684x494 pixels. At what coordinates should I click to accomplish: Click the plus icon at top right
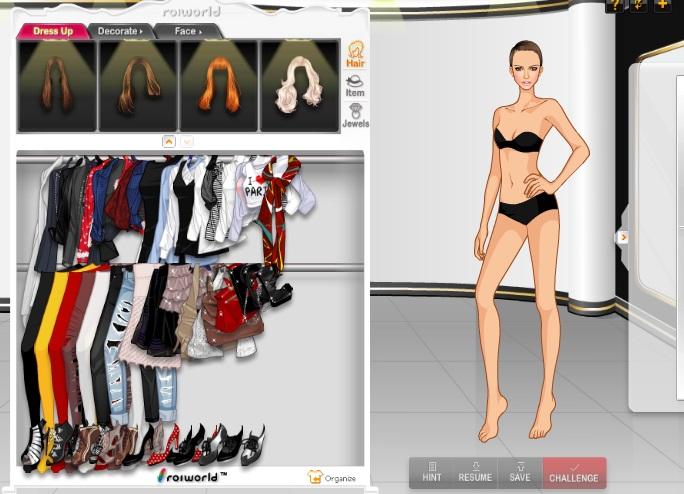(663, 5)
